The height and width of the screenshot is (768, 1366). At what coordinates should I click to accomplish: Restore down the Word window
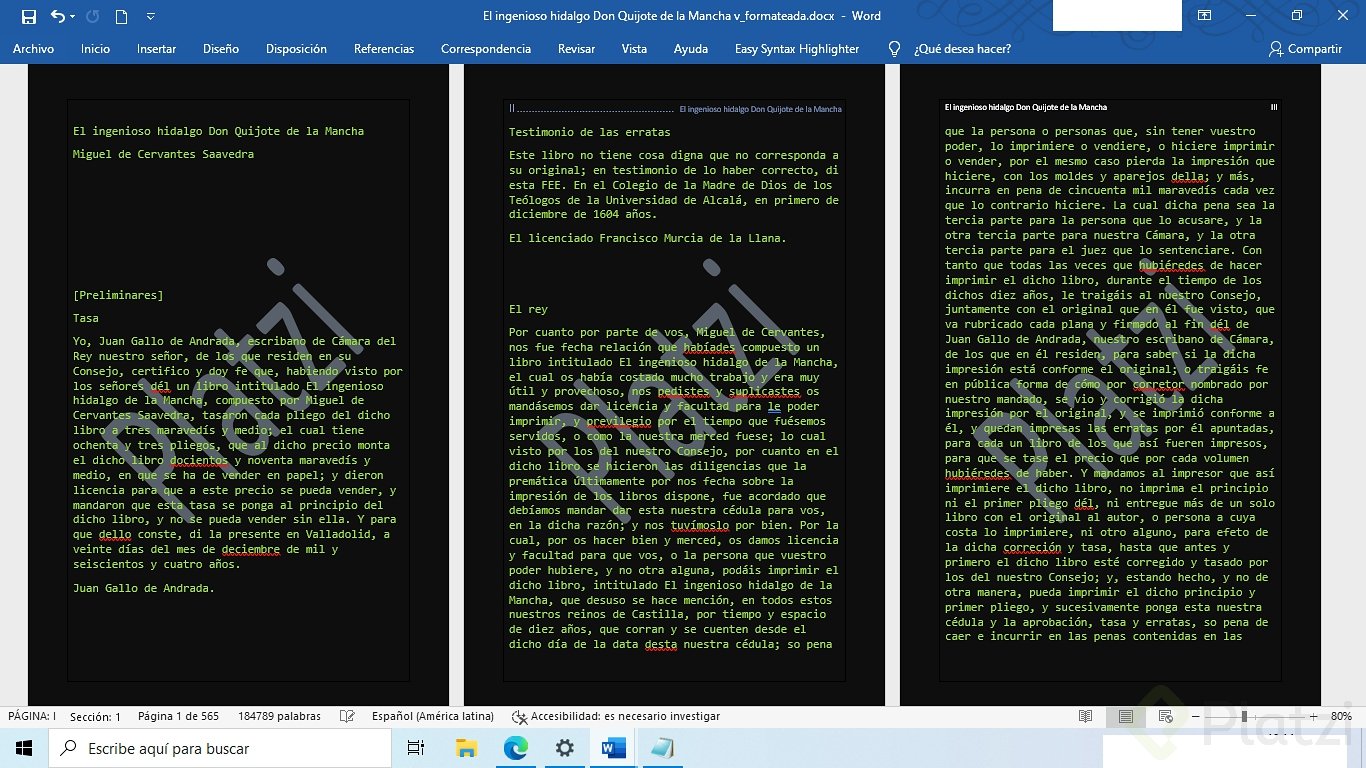pyautogui.click(x=1297, y=16)
